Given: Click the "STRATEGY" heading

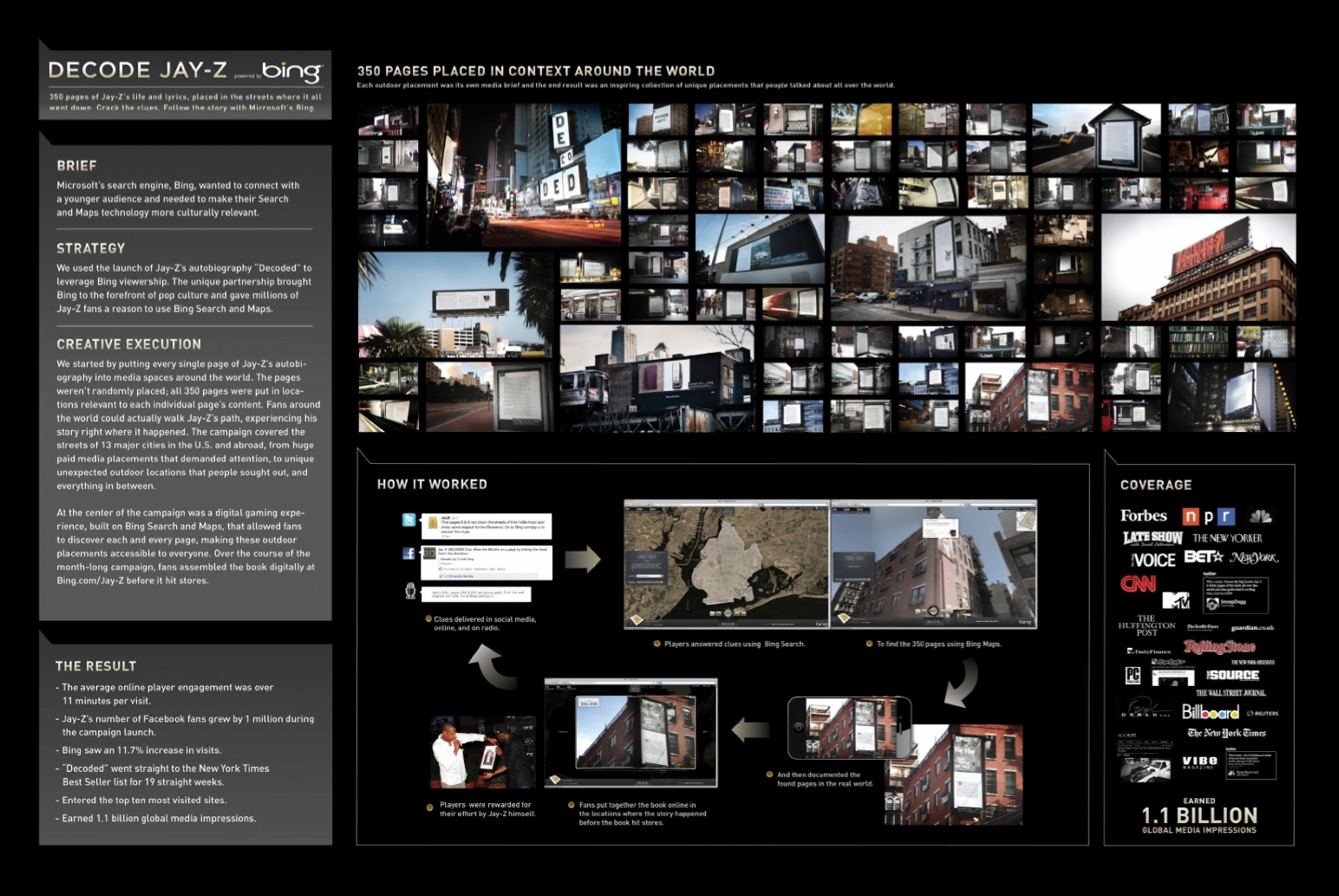Looking at the screenshot, I should pos(91,248).
